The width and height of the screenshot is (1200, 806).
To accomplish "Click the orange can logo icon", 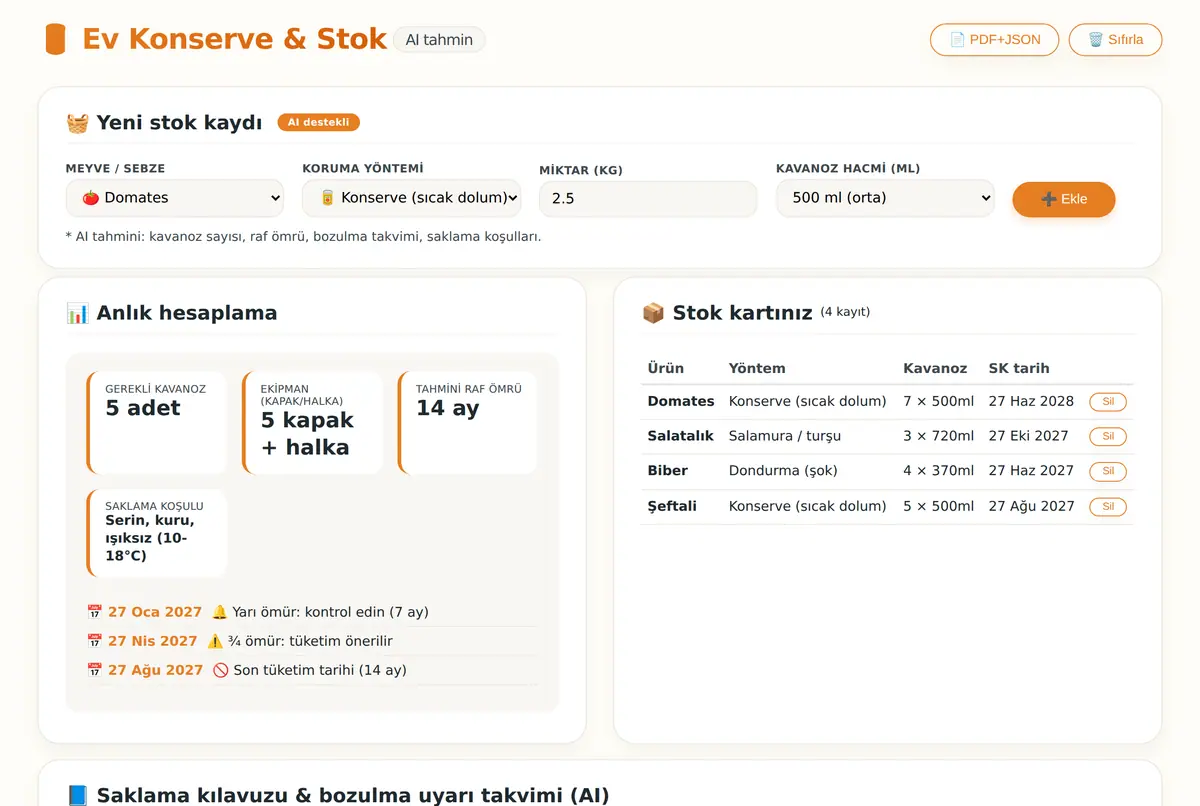I will pyautogui.click(x=56, y=40).
